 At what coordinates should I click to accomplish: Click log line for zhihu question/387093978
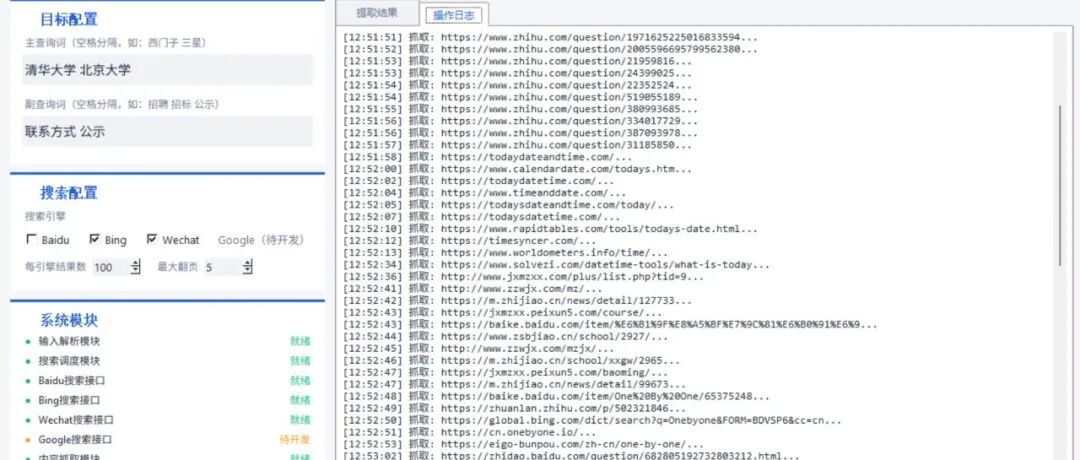[x=521, y=133]
